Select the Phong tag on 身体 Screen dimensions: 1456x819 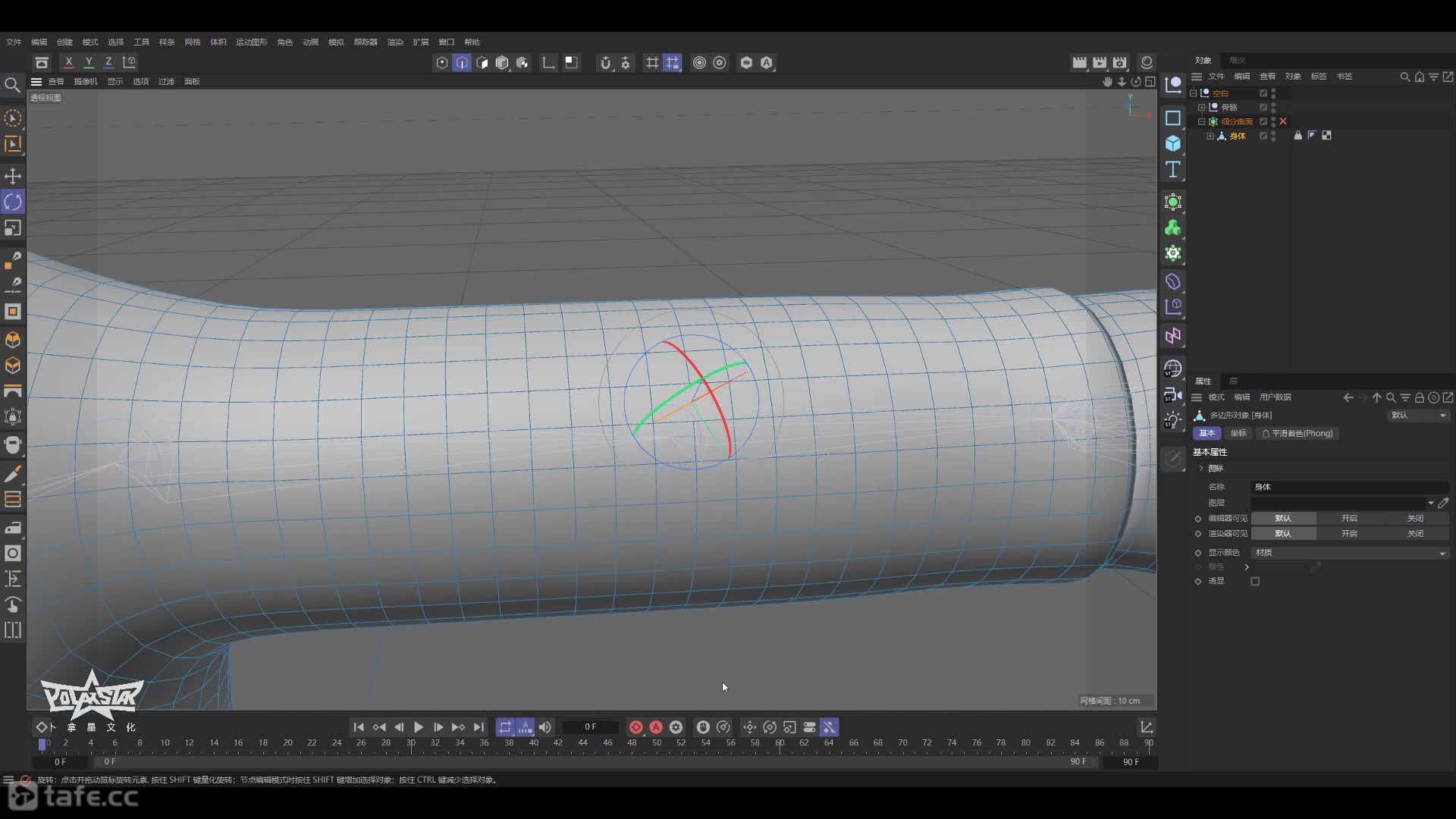[1312, 136]
